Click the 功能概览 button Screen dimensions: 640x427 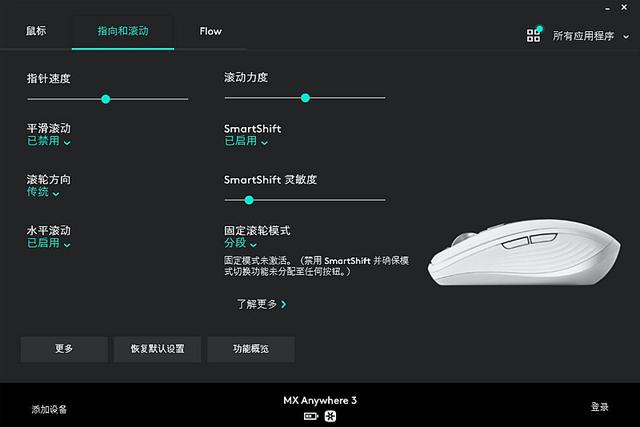point(251,349)
